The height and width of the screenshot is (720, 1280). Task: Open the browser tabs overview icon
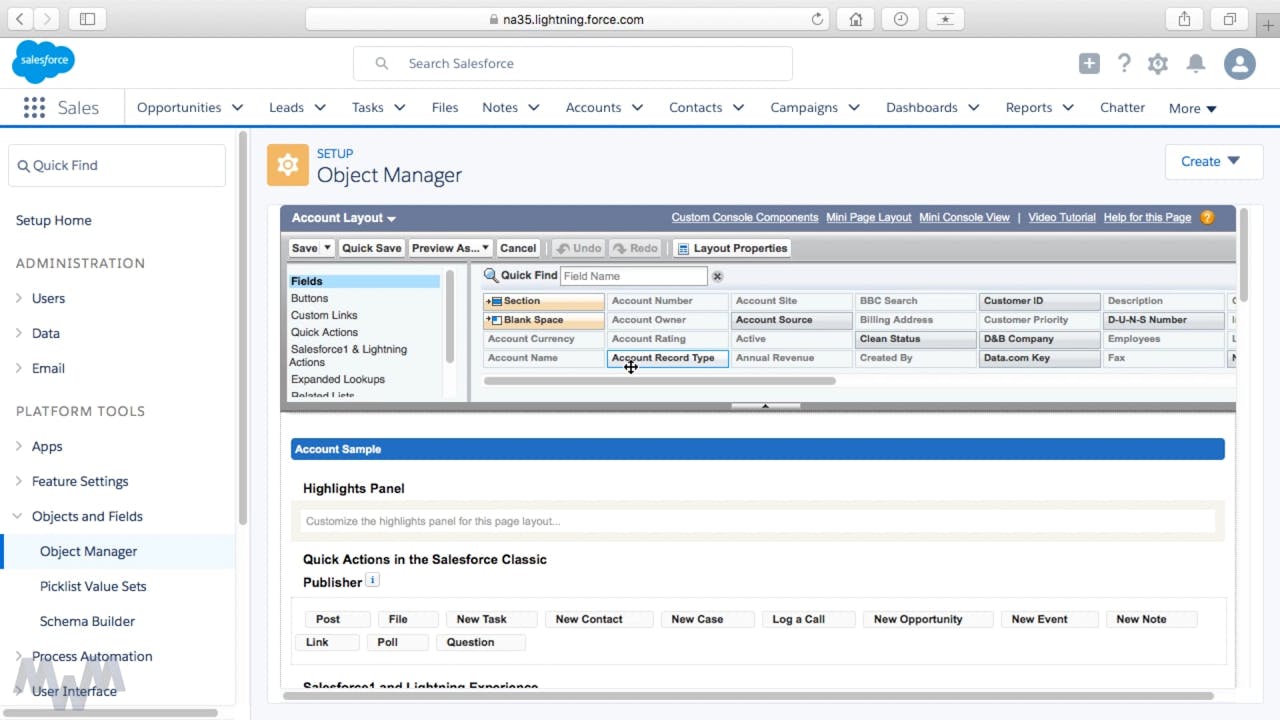(x=1230, y=19)
